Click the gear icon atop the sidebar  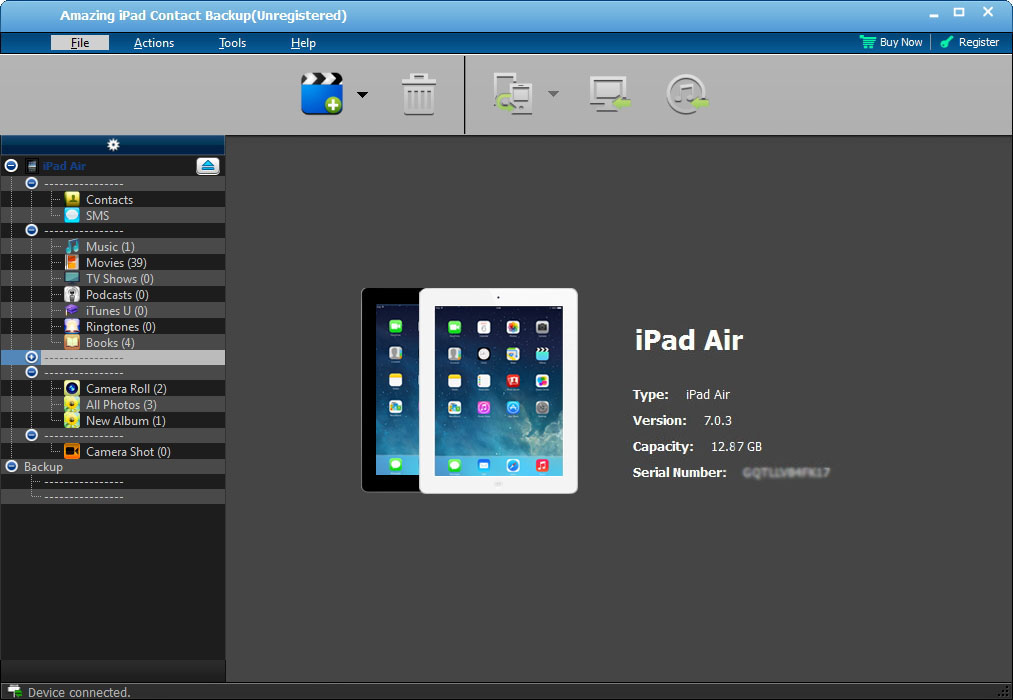point(113,145)
